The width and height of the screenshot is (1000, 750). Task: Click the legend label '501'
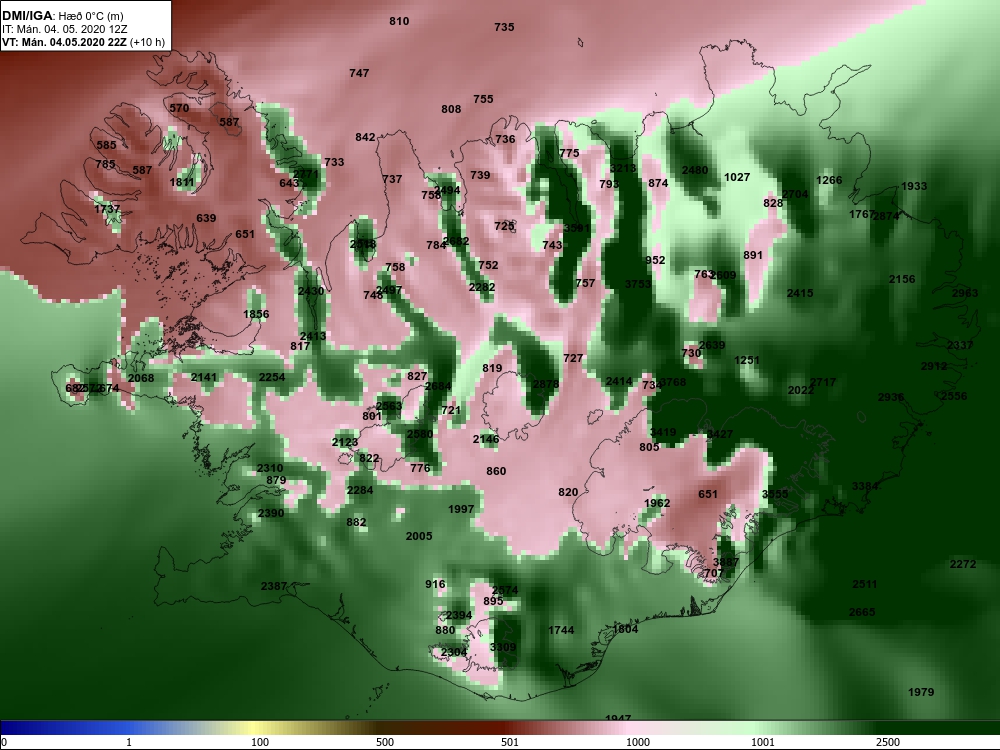coord(510,742)
